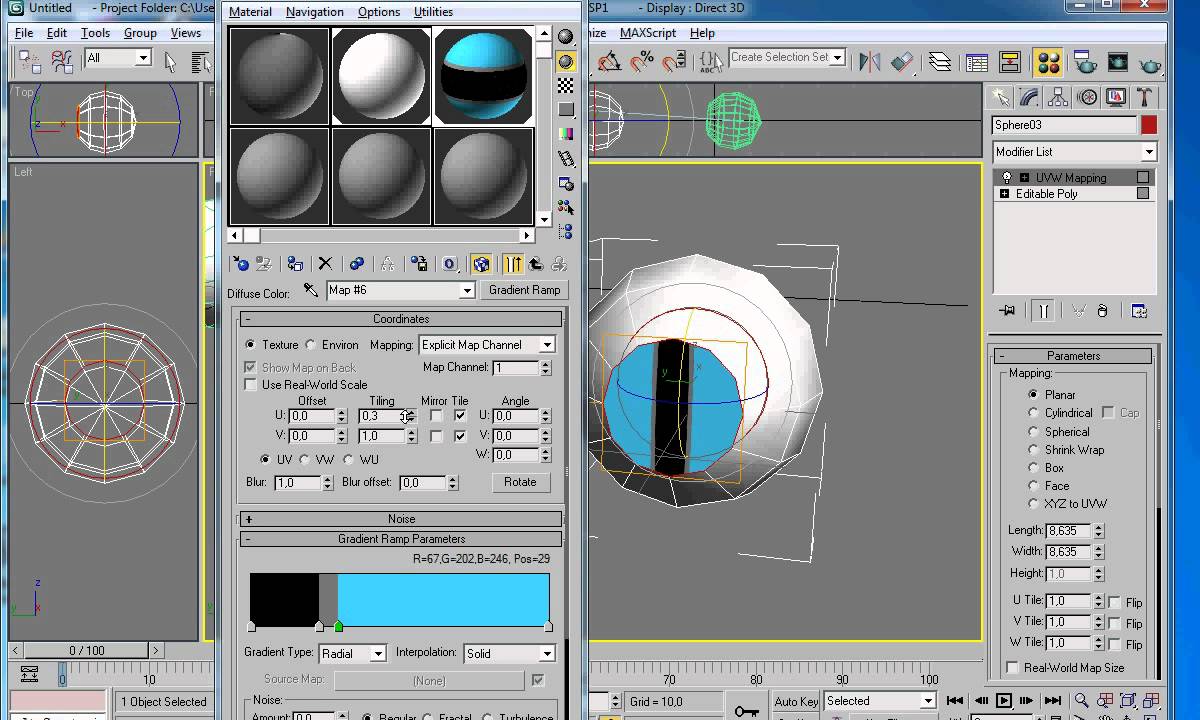Screen dimensions: 1200x720
Task: Open the Options menu in Material Editor
Action: coord(379,12)
